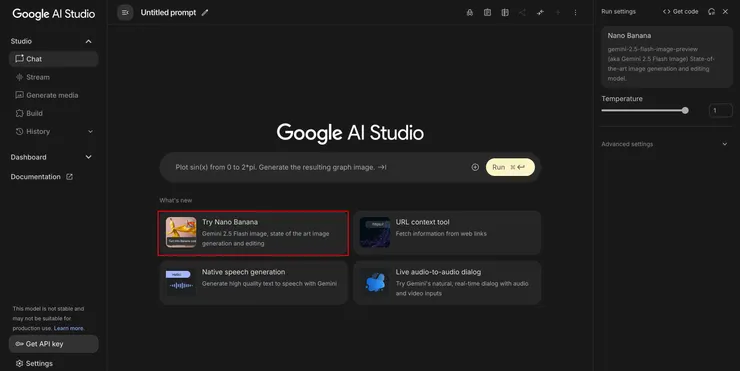Click the Native speech generation waveform icon
The height and width of the screenshot is (371, 740).
coord(181,282)
